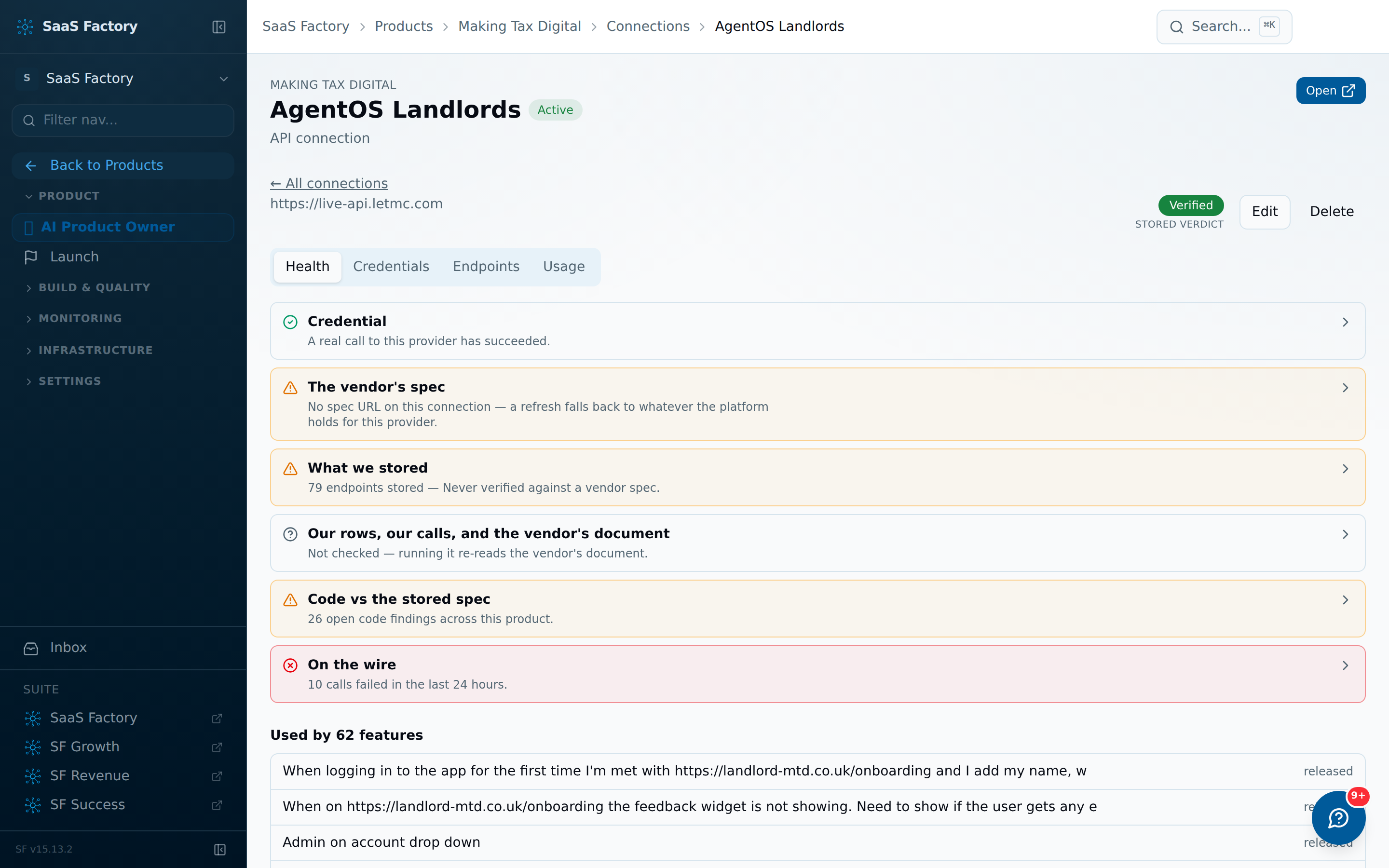Viewport: 1389px width, 868px height.
Task: Go to Connections breadcrumb
Action: click(x=648, y=27)
